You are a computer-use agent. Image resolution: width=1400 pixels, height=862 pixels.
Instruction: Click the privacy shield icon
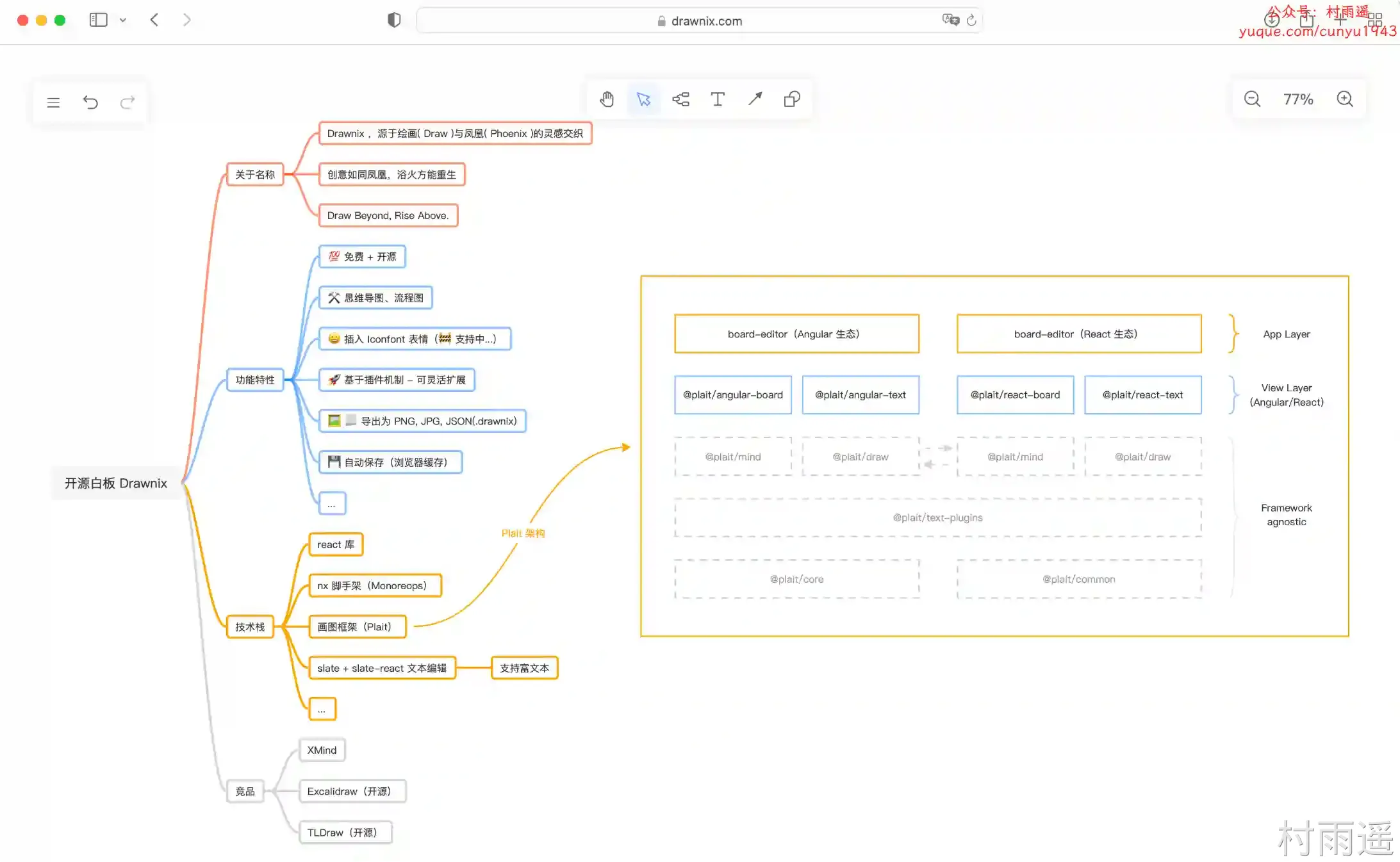[x=394, y=20]
